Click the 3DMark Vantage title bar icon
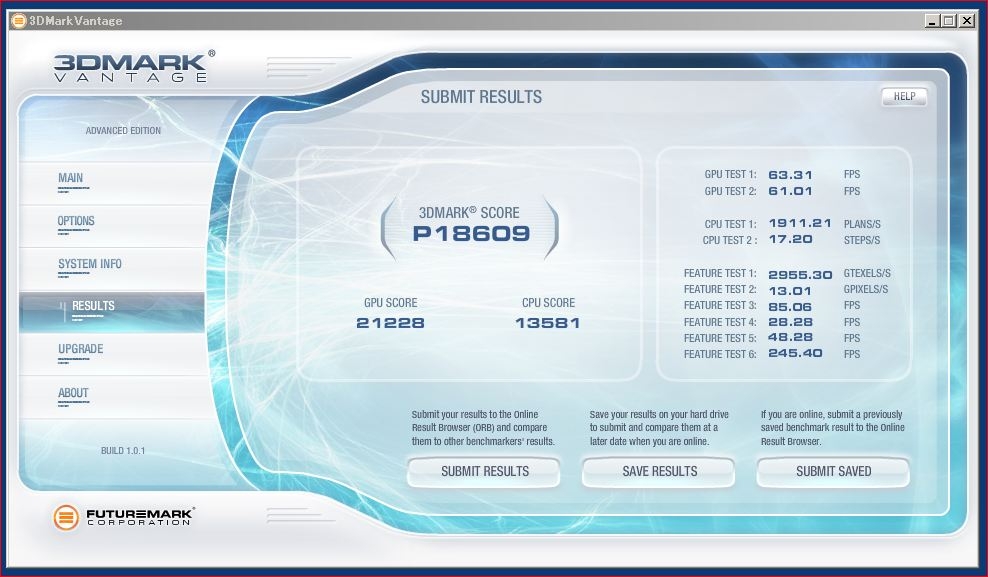The height and width of the screenshot is (577, 988). coord(18,21)
